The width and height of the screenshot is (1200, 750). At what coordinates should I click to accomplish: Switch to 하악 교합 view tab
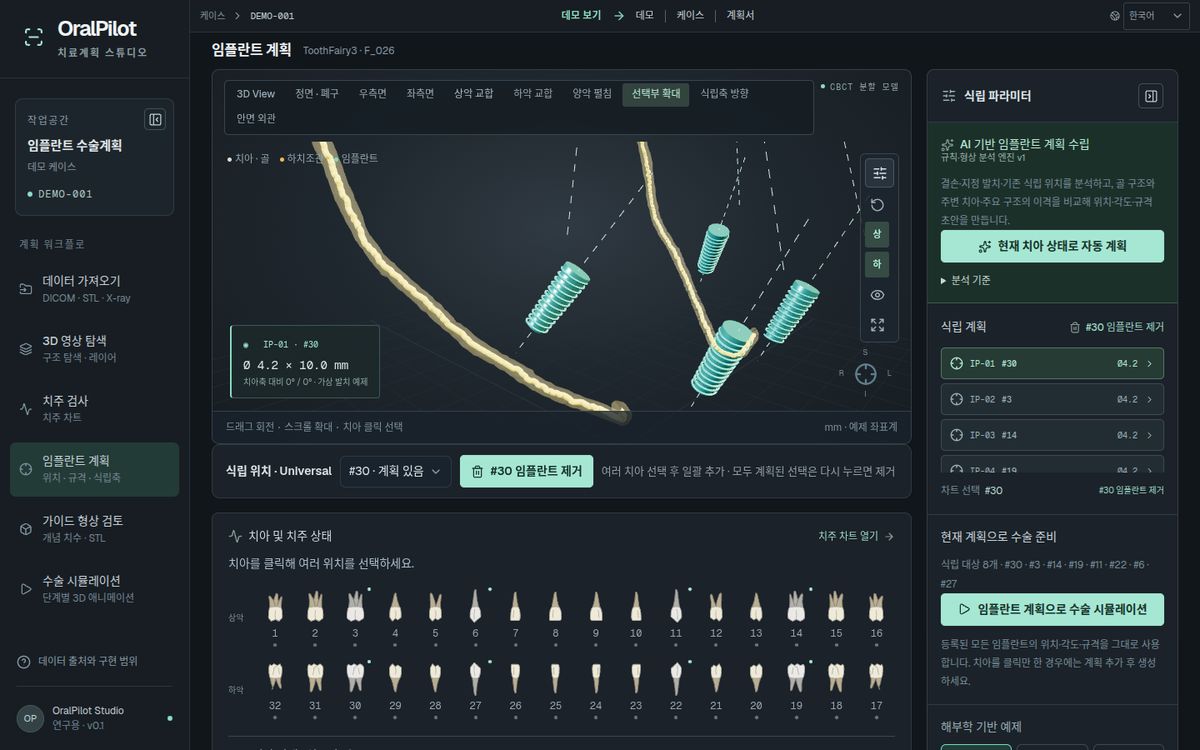tap(533, 94)
